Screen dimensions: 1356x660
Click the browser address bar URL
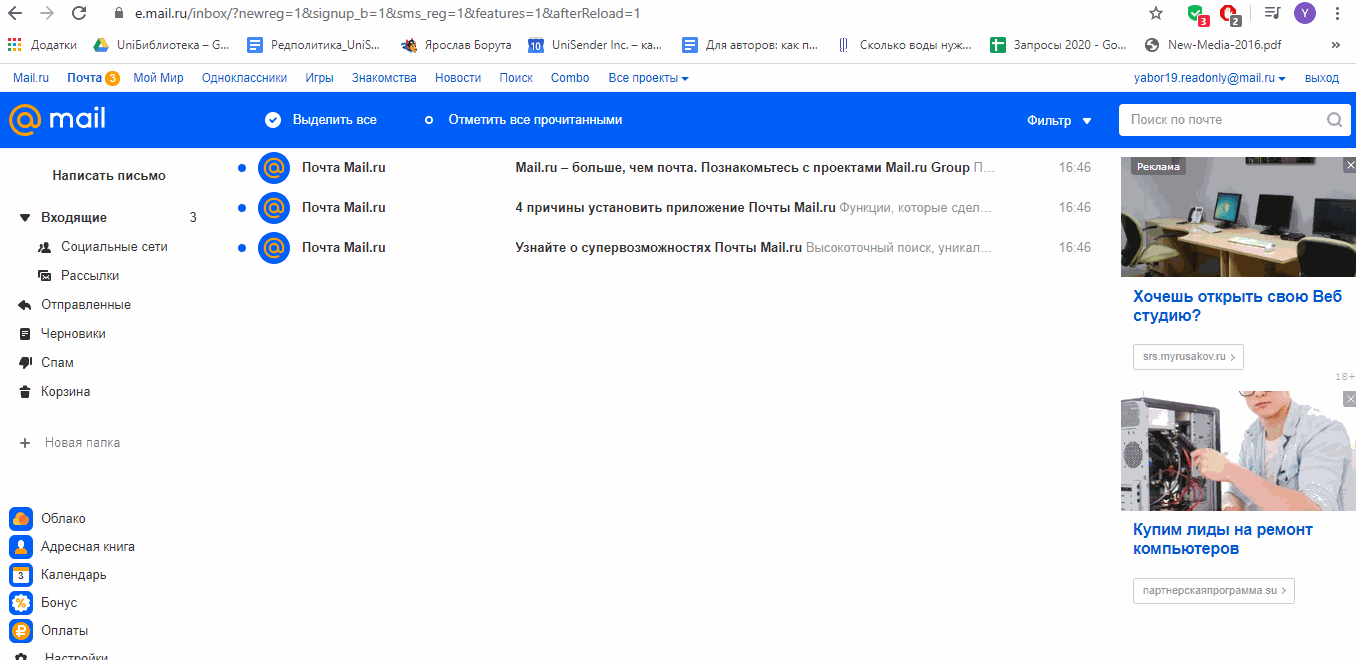(387, 14)
